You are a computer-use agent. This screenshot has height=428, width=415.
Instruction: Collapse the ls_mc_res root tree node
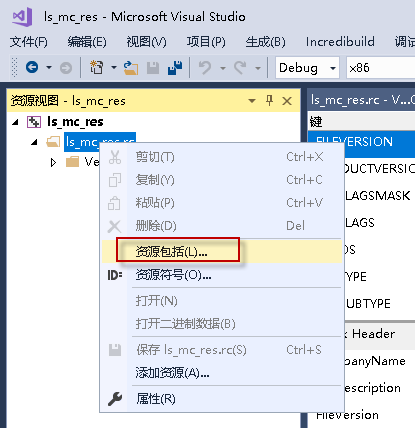click(15, 122)
